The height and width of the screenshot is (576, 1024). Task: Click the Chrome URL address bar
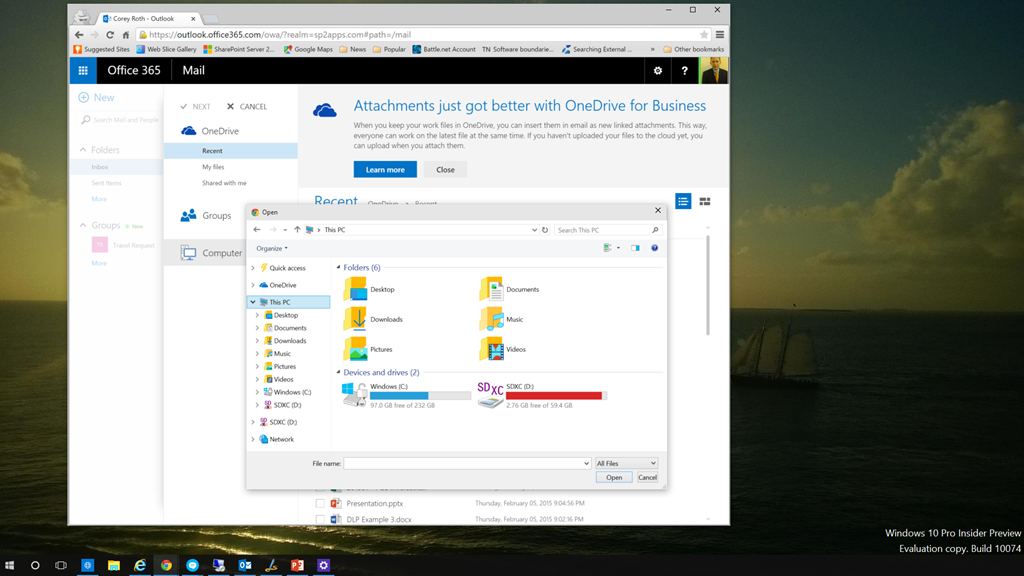click(x=423, y=35)
